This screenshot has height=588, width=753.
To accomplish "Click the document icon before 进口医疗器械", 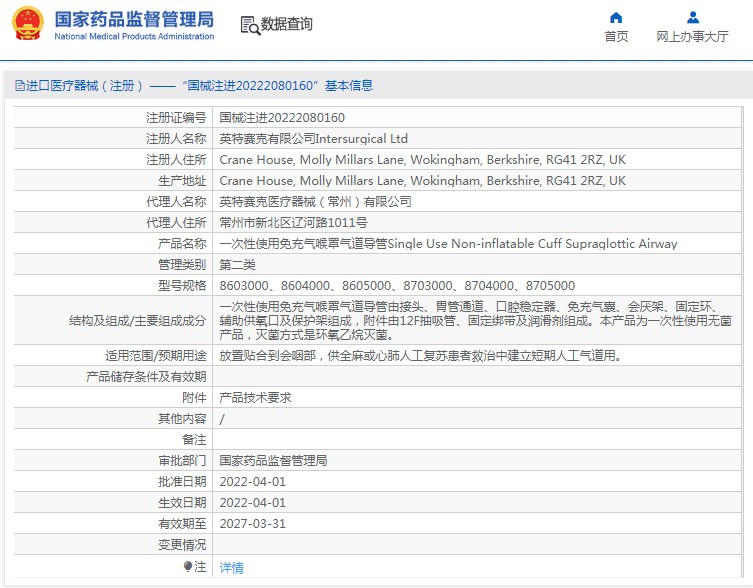I will (20, 86).
